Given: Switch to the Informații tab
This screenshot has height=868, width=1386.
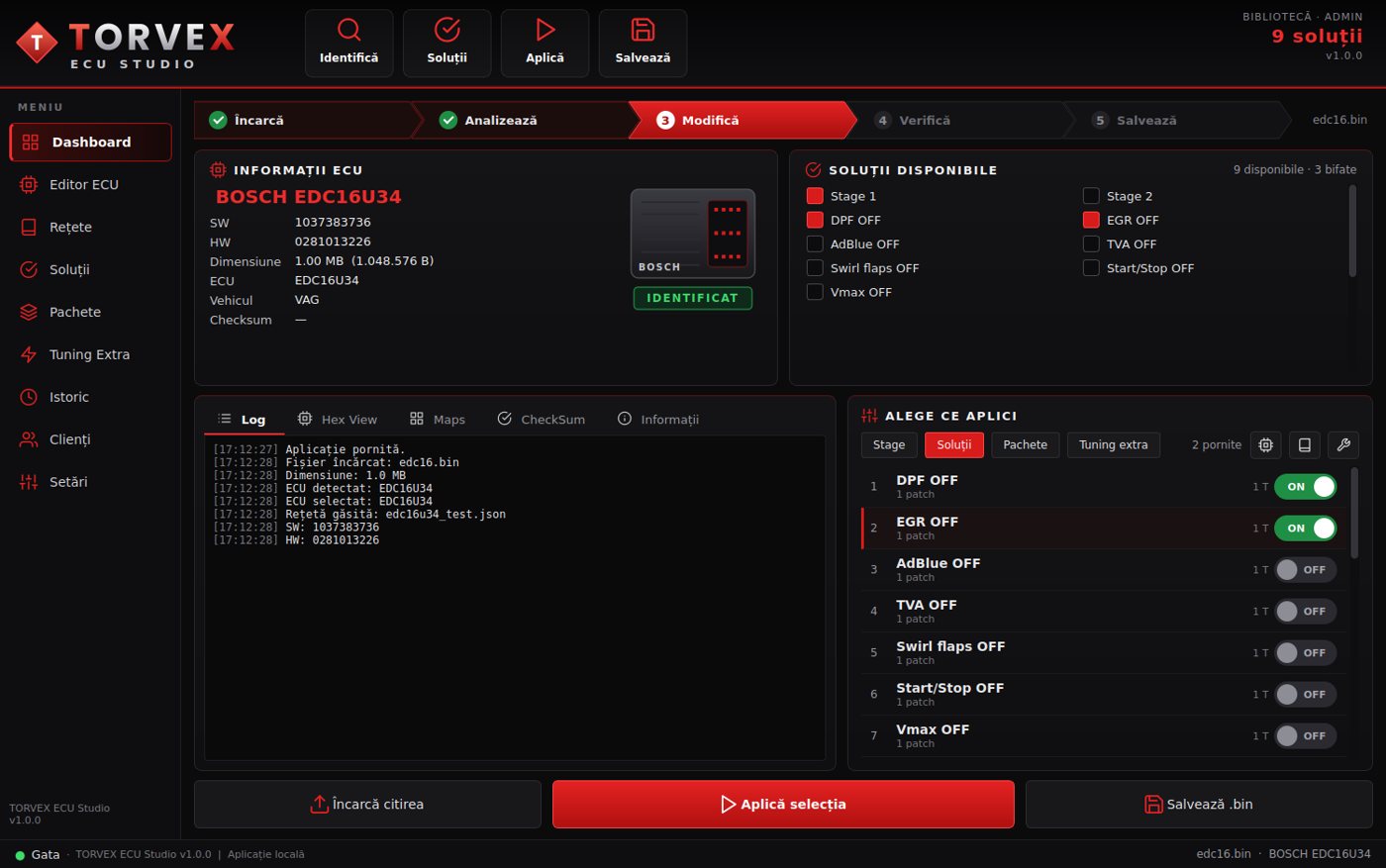Looking at the screenshot, I should click(658, 420).
